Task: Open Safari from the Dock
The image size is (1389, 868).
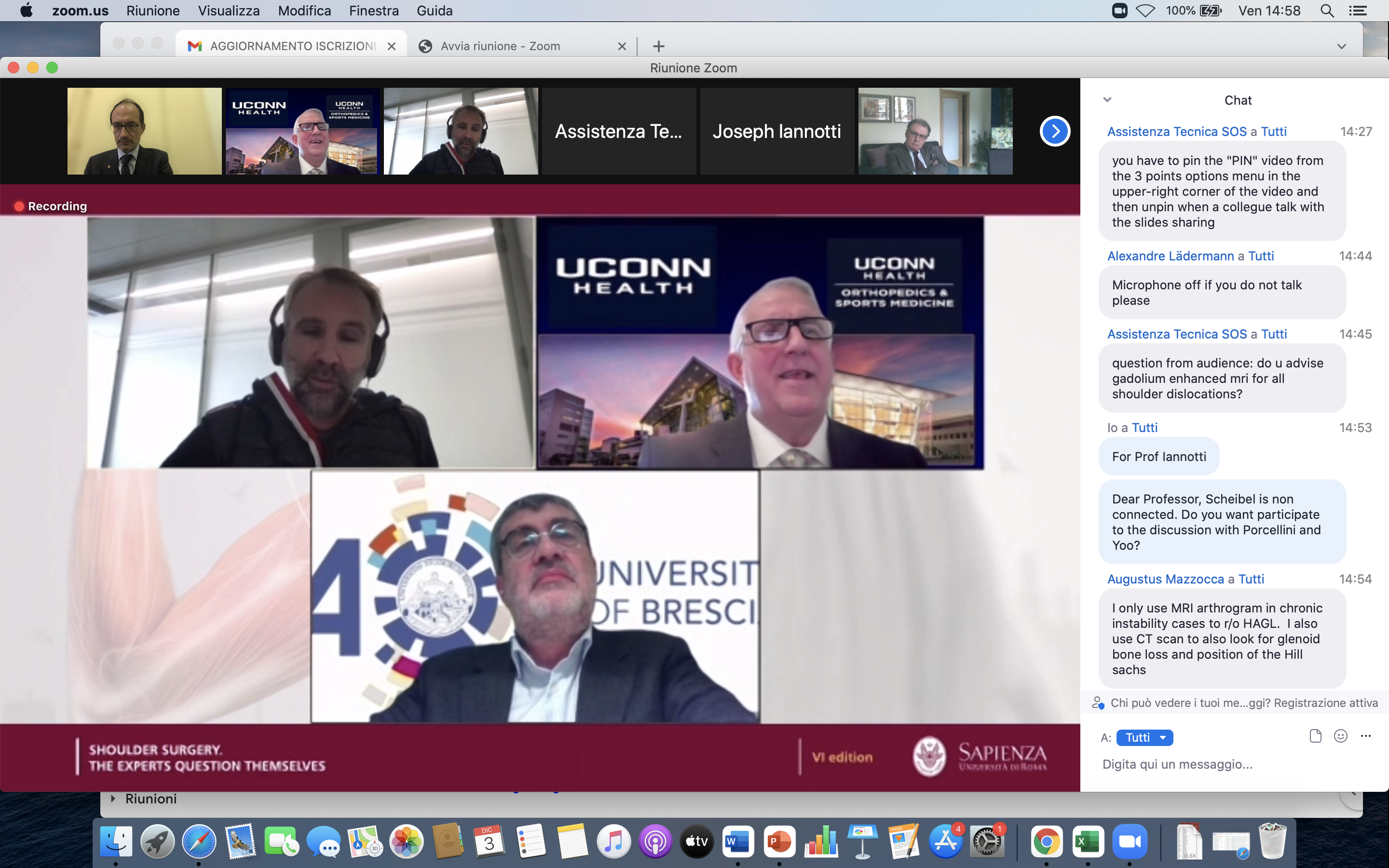Action: pyautogui.click(x=199, y=842)
